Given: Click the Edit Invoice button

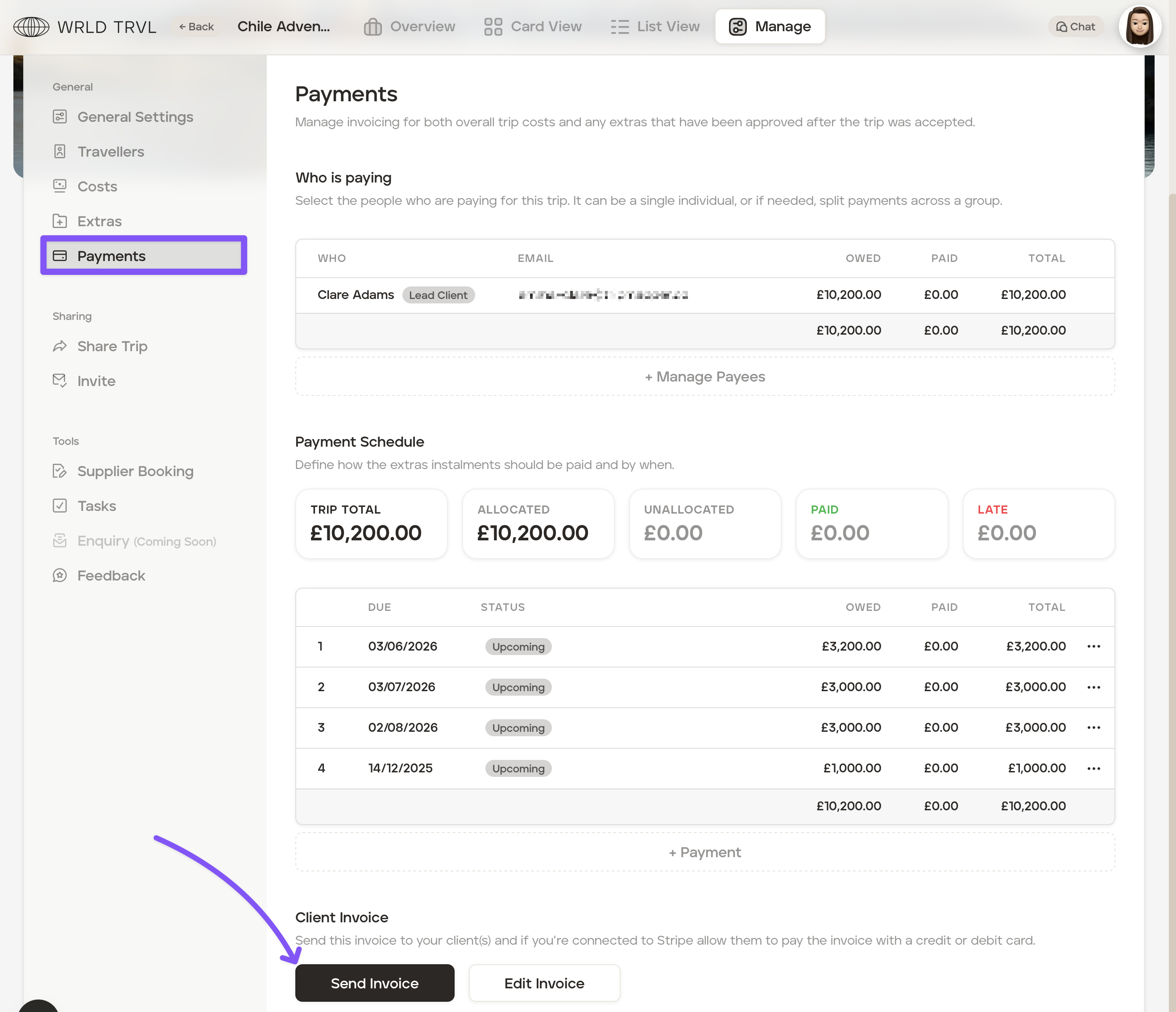Looking at the screenshot, I should (544, 983).
